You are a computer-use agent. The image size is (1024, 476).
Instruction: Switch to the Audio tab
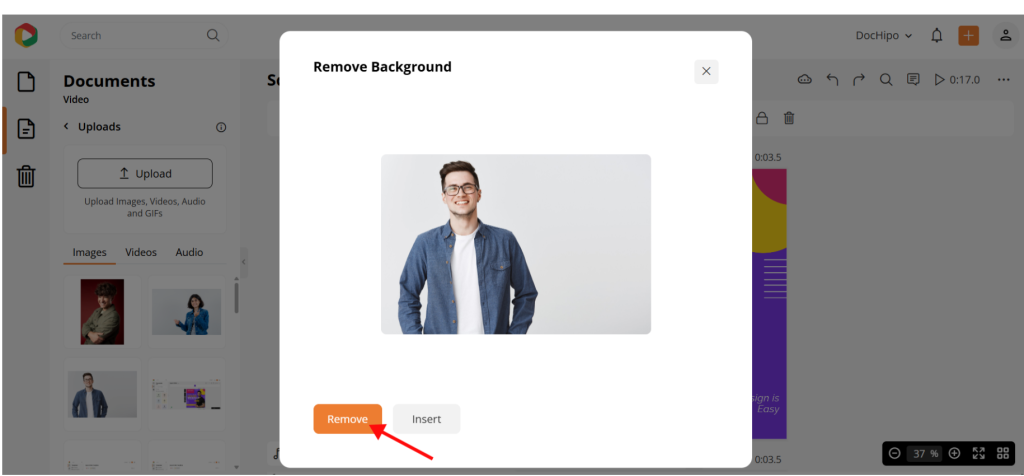(189, 252)
